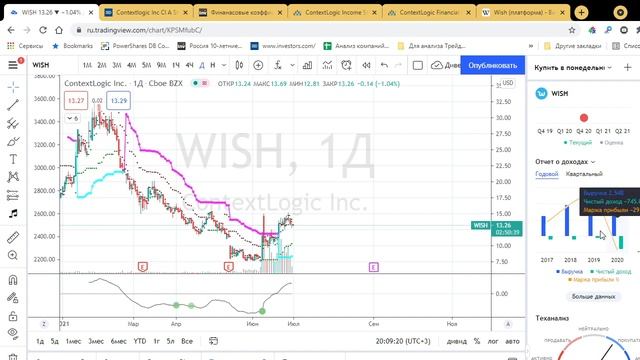Select the crosshair cursor tool
This screenshot has width=640, height=360.
click(13, 87)
